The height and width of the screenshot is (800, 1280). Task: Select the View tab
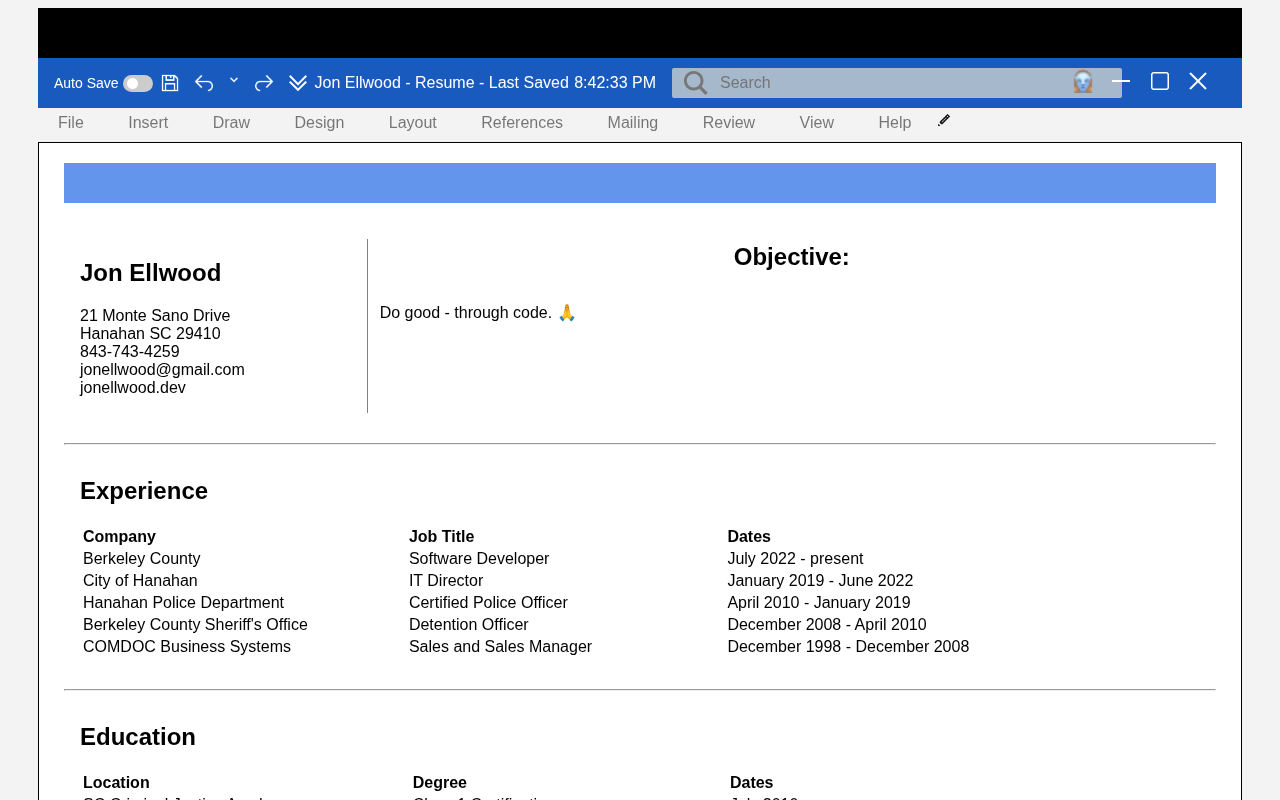tap(817, 123)
